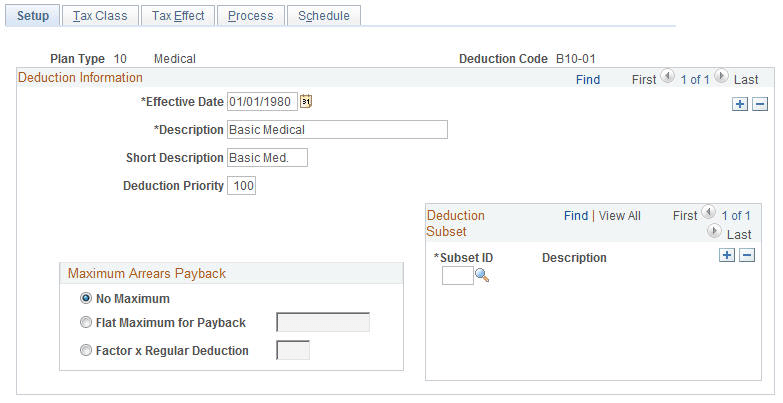
Task: Select the No Maximum radio option
Action: pos(87,298)
